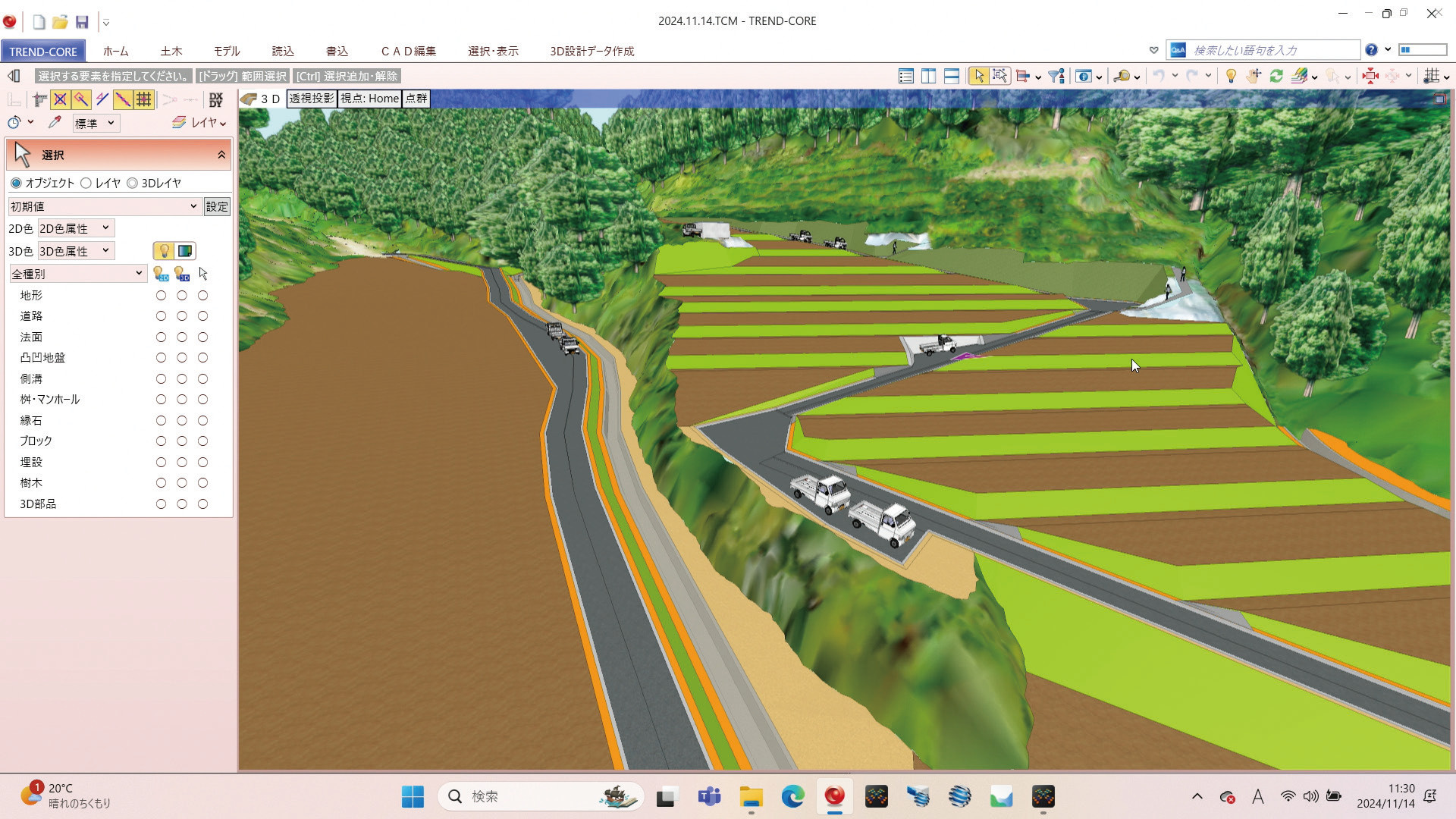Image resolution: width=1456 pixels, height=819 pixels.
Task: Open the 初期値 preset dropdown
Action: 104,206
